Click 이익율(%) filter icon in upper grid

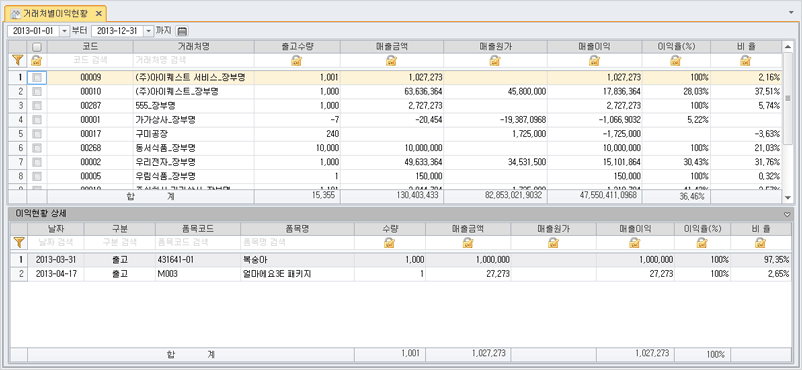676,61
